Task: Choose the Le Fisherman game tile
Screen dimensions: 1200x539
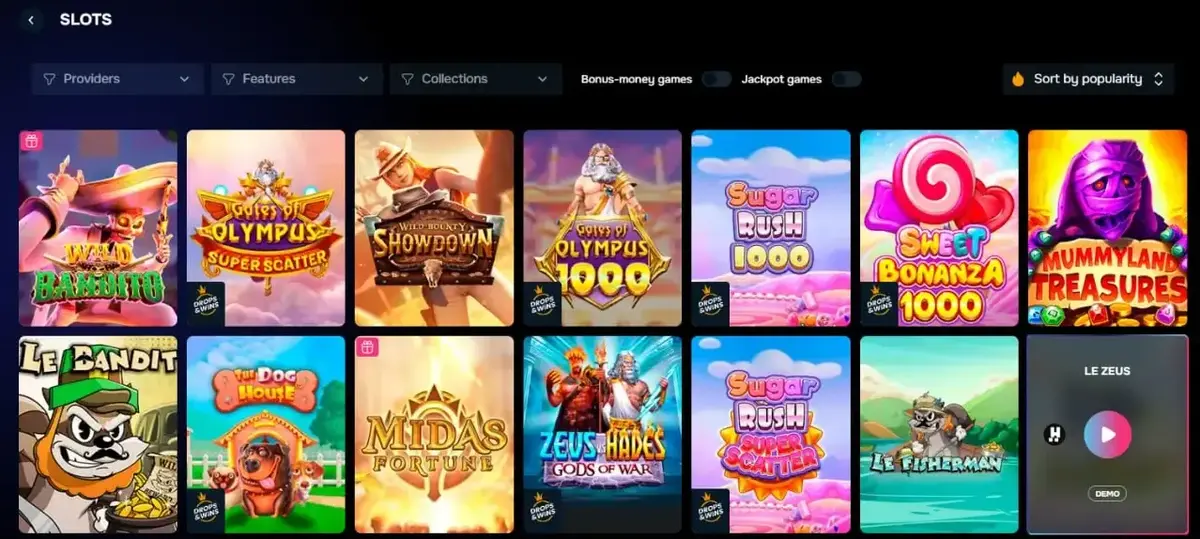Action: (x=939, y=434)
